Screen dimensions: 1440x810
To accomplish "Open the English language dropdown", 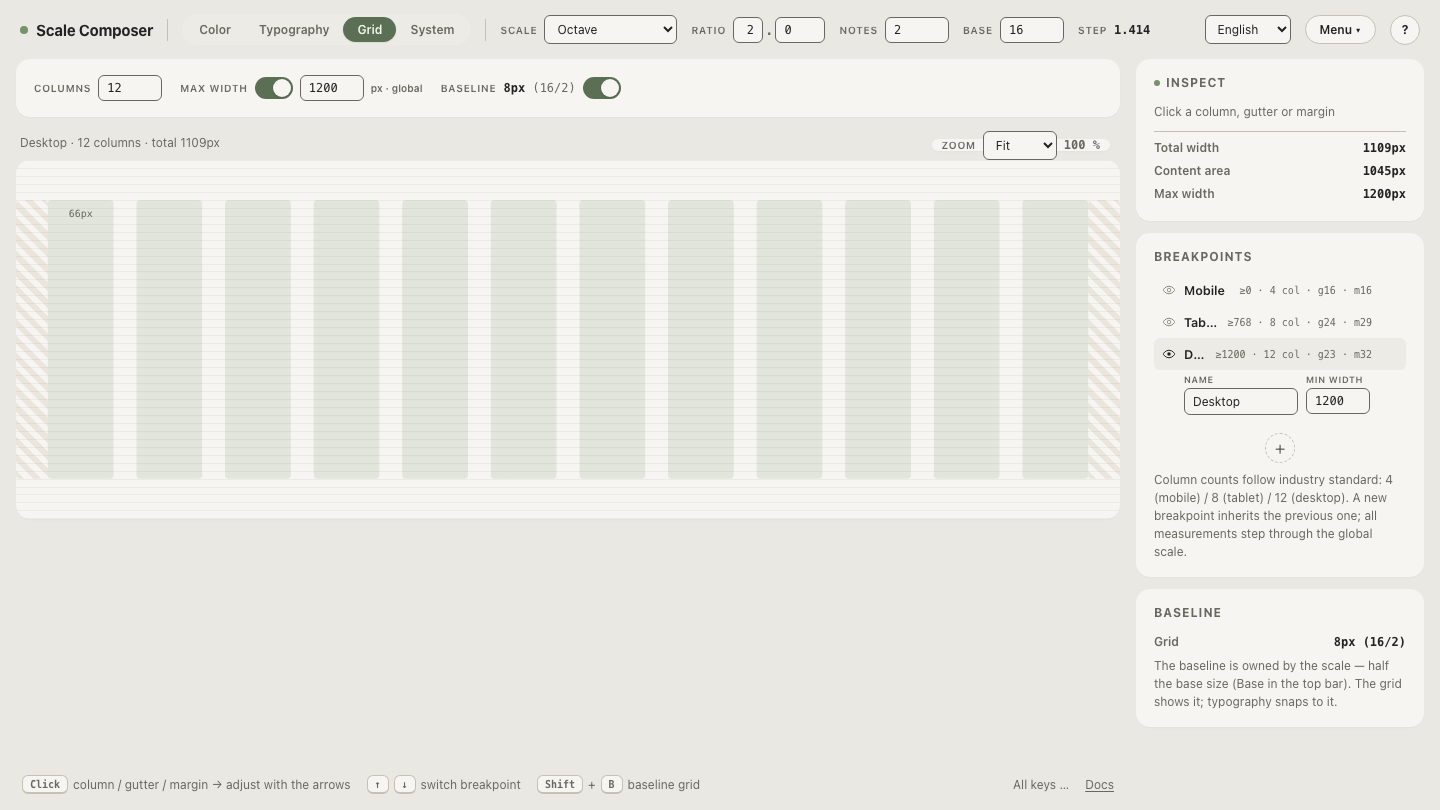I will [1248, 30].
